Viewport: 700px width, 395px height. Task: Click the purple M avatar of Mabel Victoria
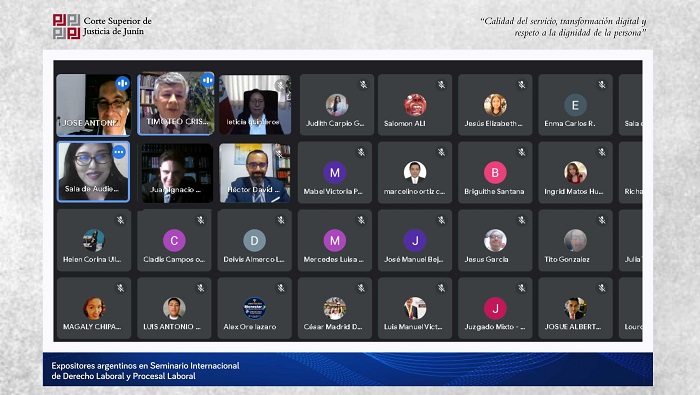click(x=335, y=173)
